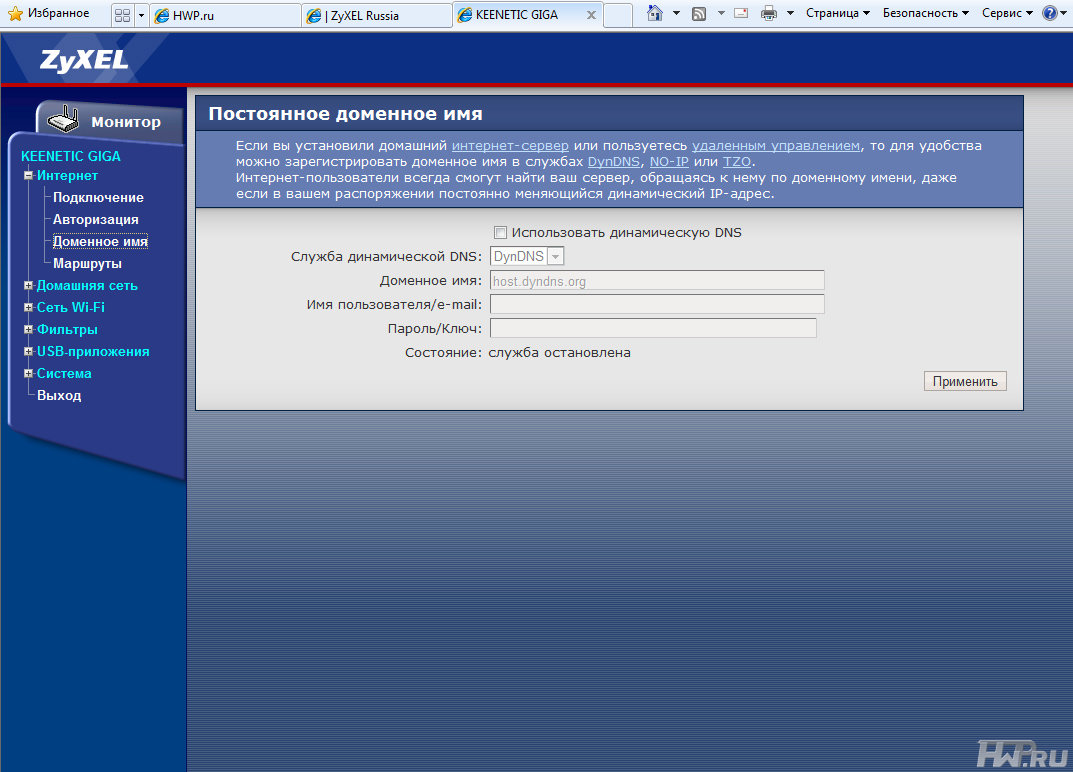
Task: Open a new blank browser tab
Action: [x=618, y=14]
